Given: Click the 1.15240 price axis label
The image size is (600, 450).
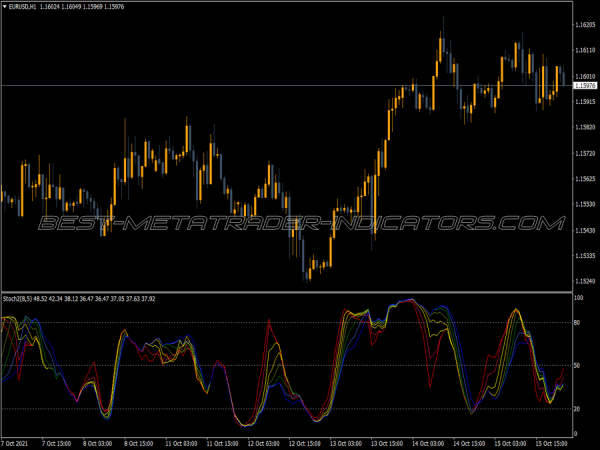Looking at the screenshot, I should (x=585, y=281).
